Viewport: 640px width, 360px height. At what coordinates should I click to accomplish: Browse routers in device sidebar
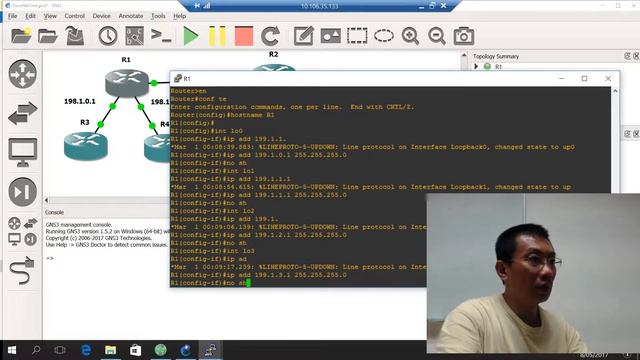[x=22, y=74]
